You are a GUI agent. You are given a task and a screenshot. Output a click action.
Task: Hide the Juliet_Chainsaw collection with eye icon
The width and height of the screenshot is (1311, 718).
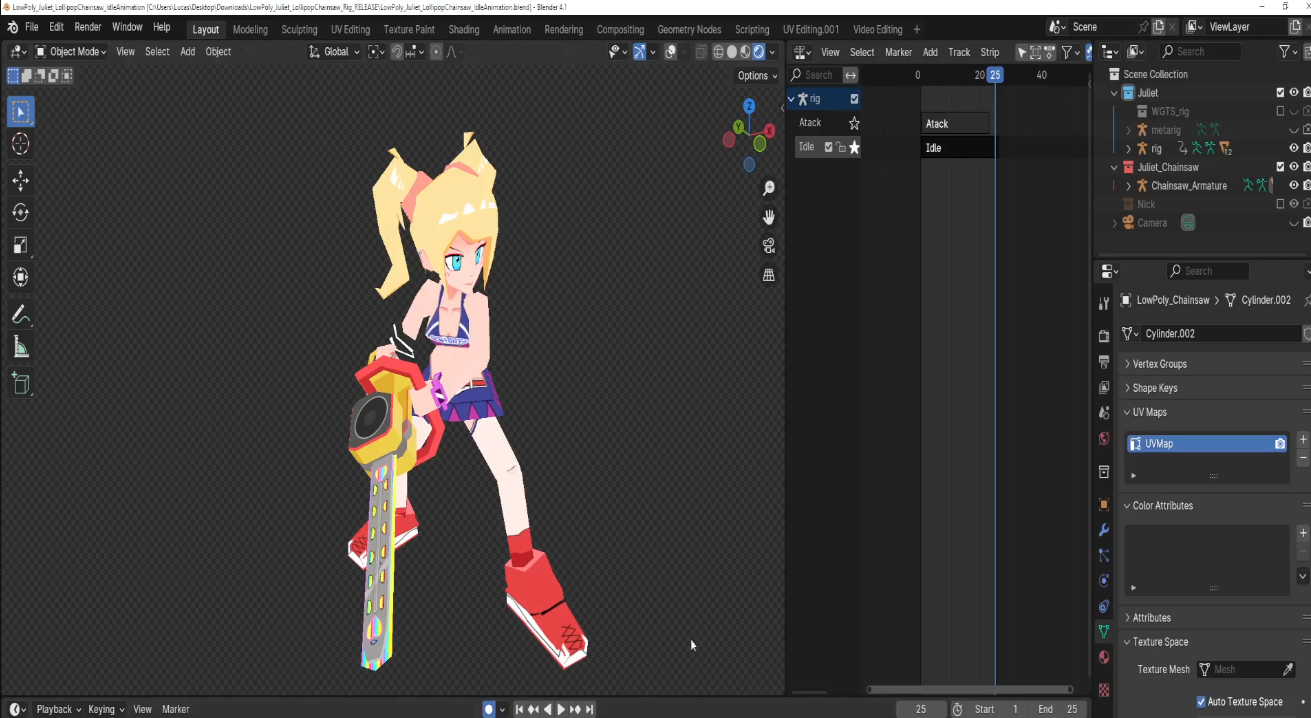1293,167
